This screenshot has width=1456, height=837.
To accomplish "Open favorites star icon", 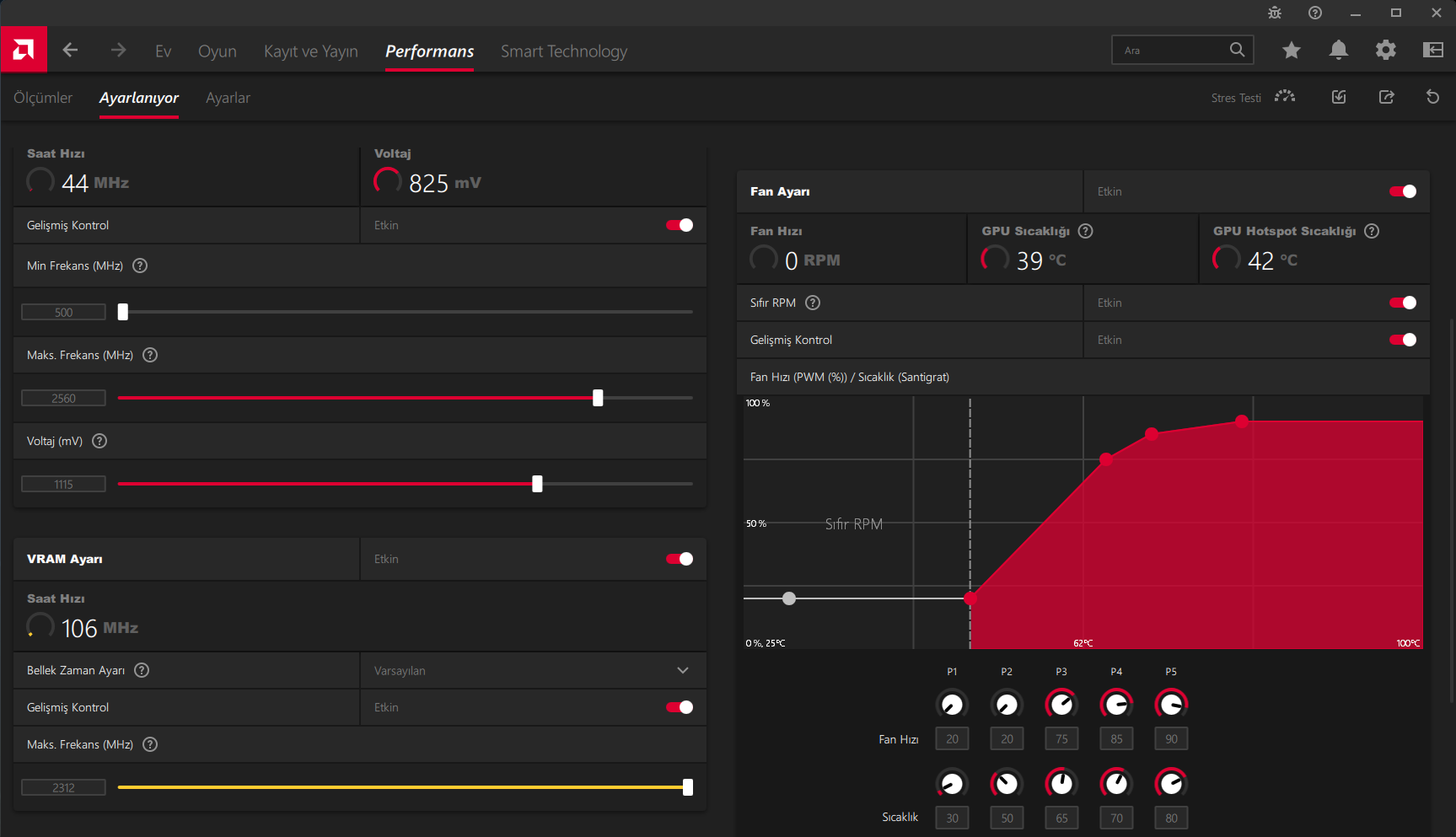I will [x=1291, y=51].
